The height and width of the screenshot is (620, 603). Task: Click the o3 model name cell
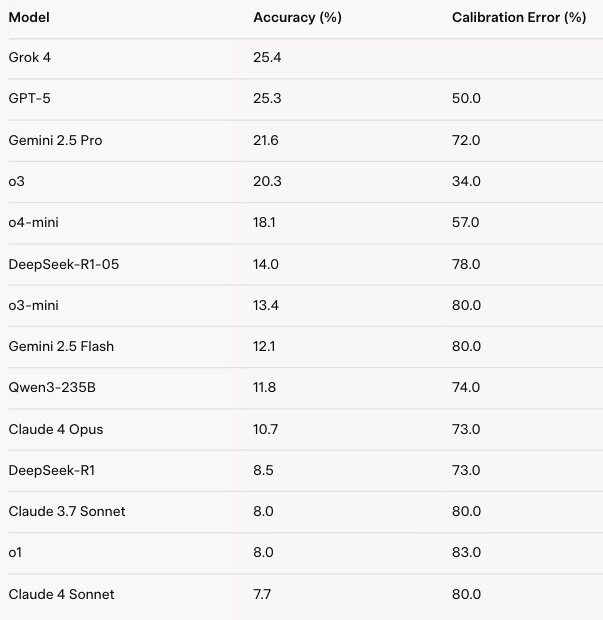pyautogui.click(x=17, y=181)
